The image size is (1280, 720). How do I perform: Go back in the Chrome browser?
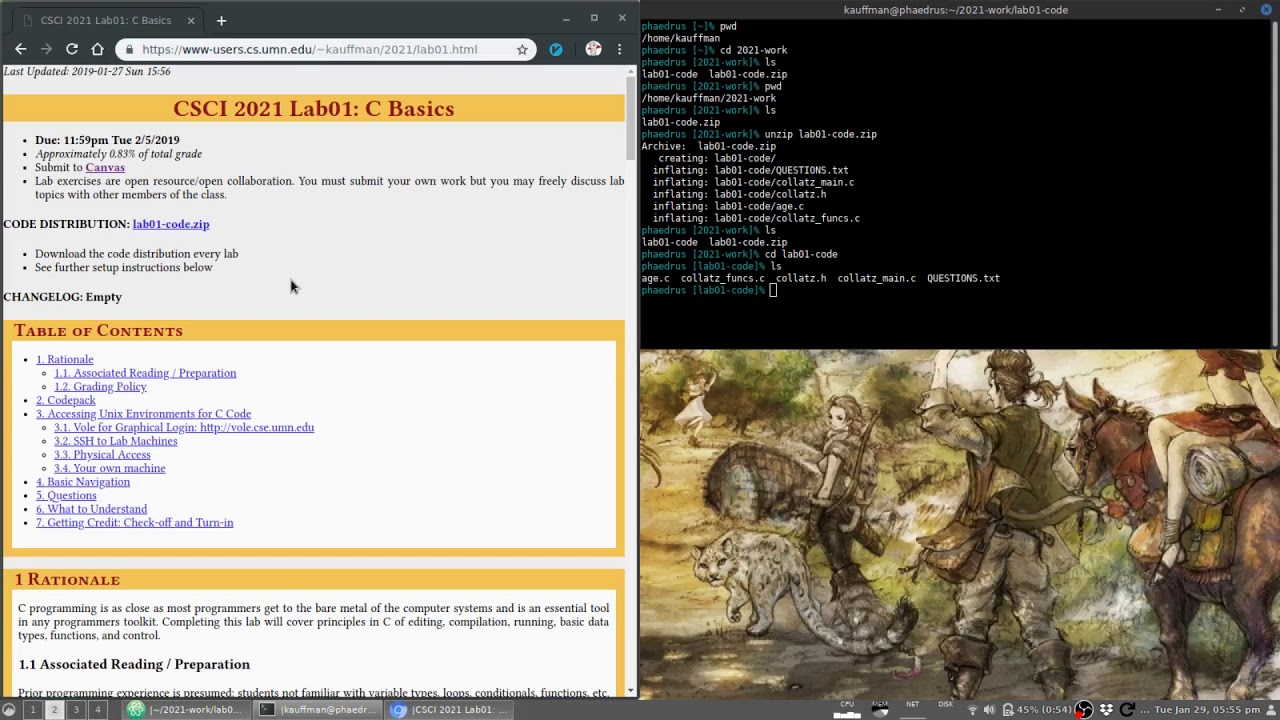20,49
